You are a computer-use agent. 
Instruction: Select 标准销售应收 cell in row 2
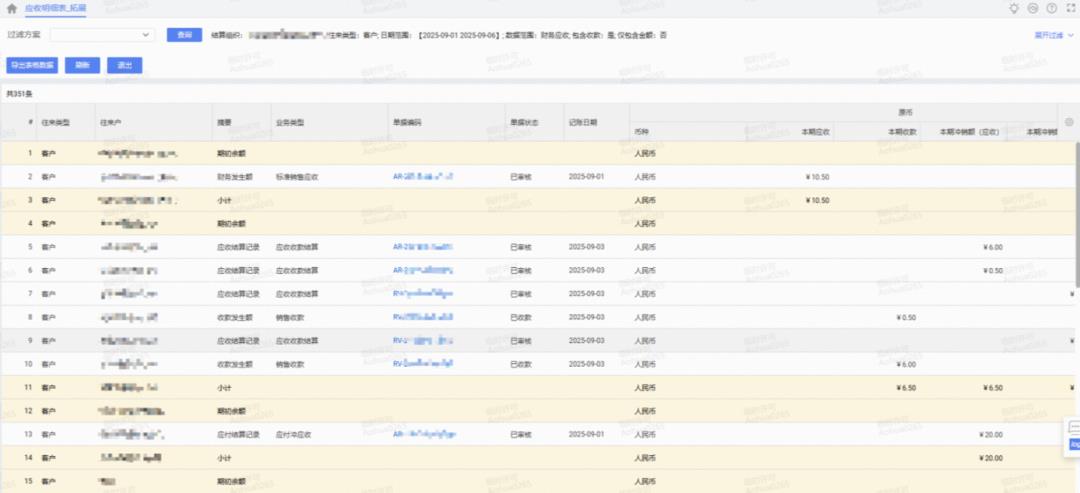[297, 177]
